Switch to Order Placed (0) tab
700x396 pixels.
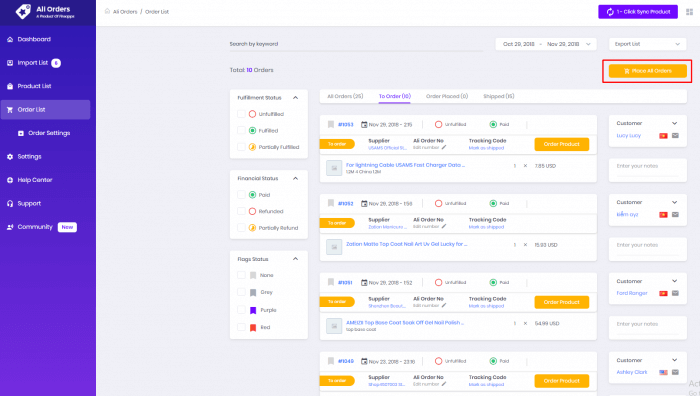(x=447, y=96)
